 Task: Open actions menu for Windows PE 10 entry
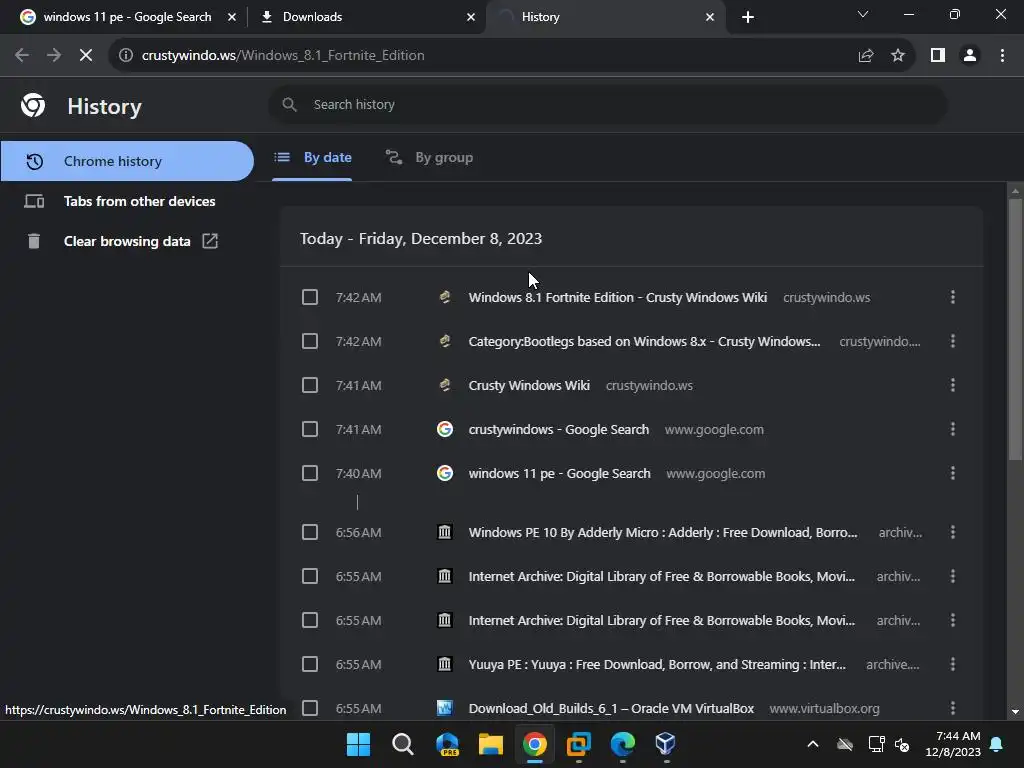(x=953, y=532)
